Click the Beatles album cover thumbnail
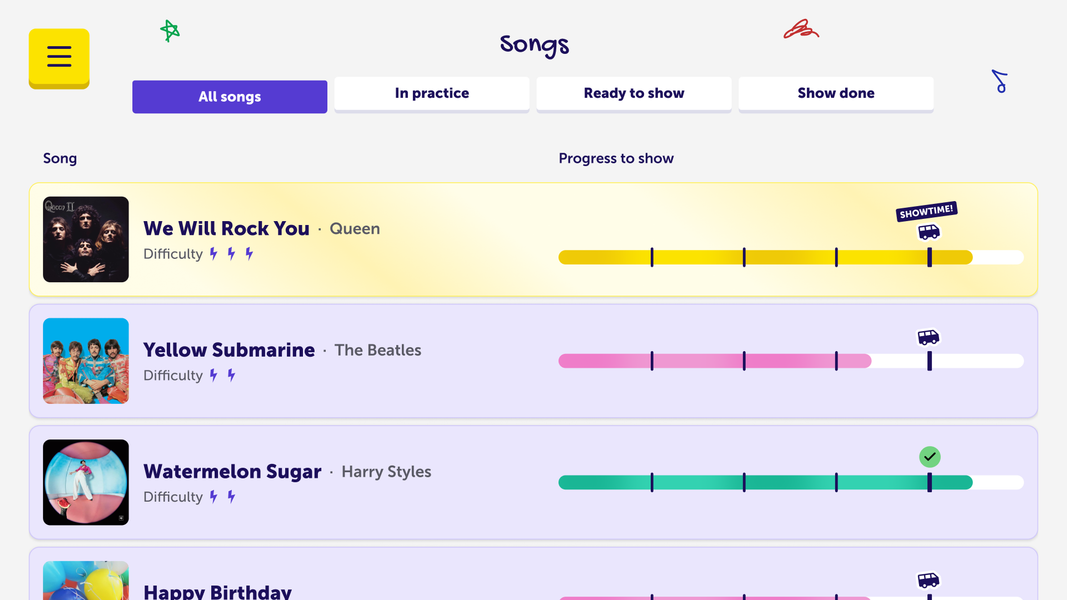This screenshot has width=1067, height=600. (86, 361)
